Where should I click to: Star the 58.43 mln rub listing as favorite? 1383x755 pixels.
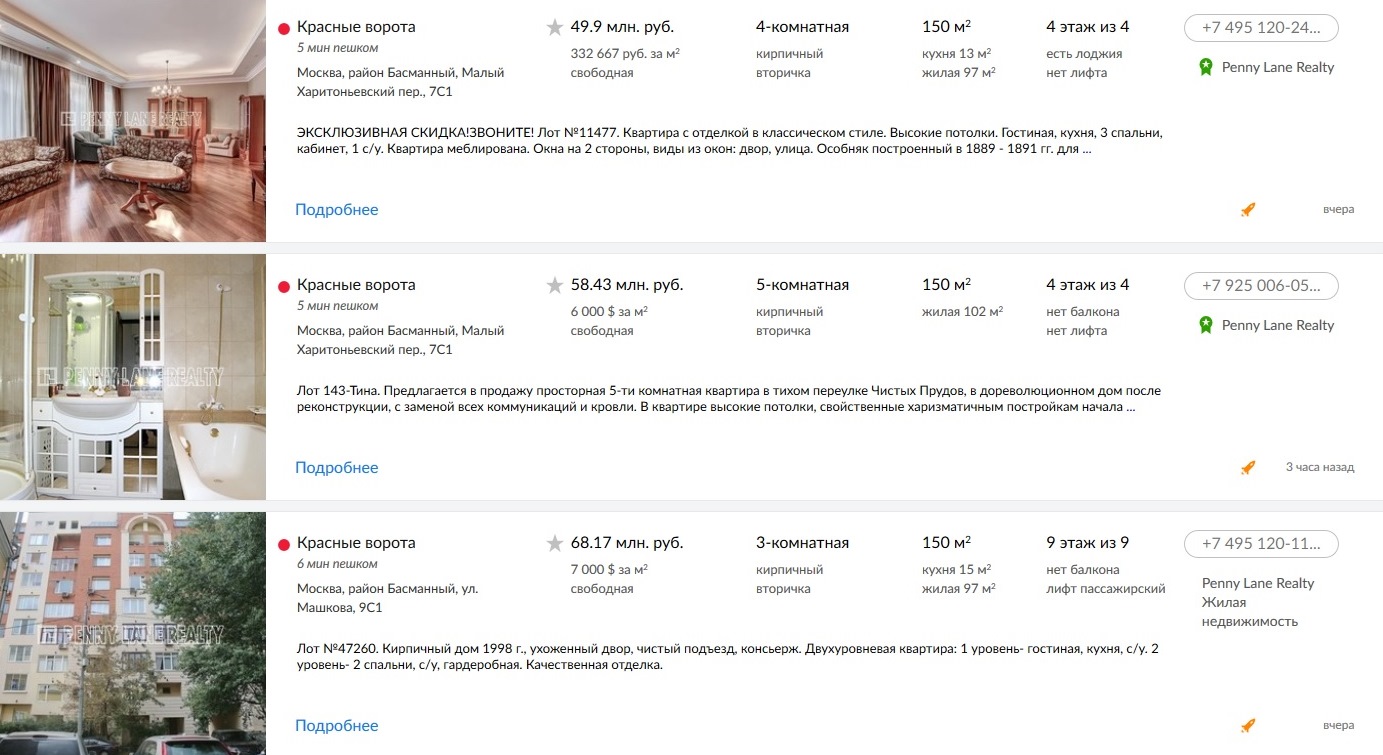coord(555,286)
